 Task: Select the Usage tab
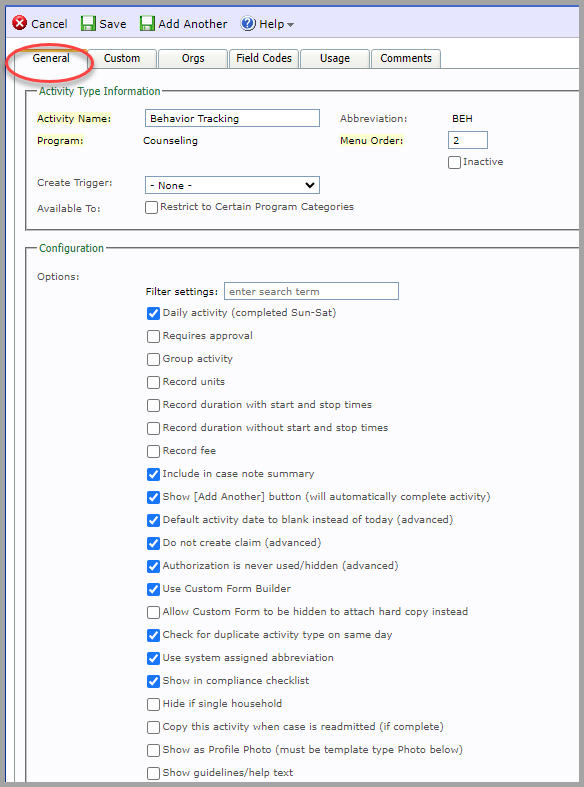coord(335,58)
